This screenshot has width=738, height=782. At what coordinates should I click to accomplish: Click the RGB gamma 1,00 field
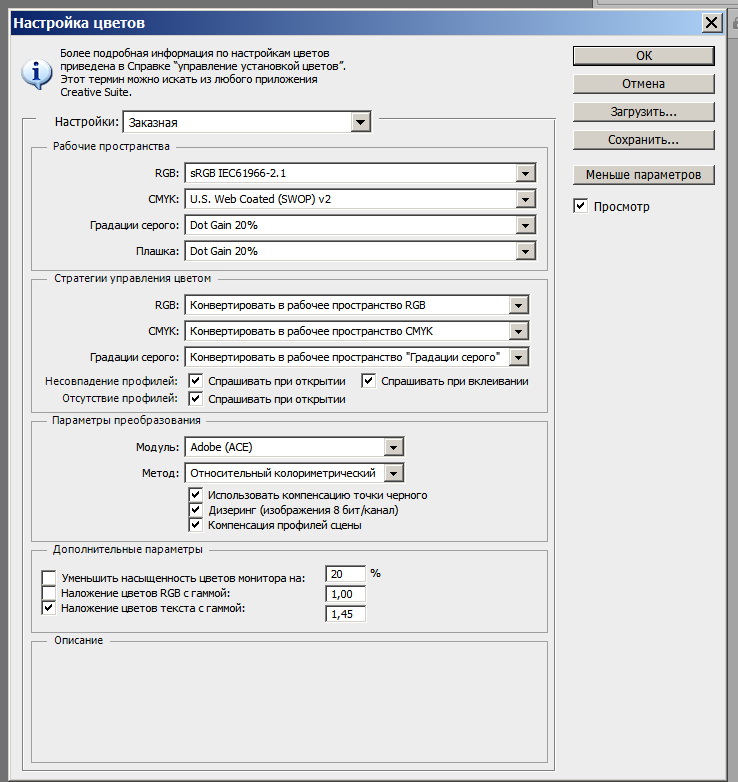(345, 594)
